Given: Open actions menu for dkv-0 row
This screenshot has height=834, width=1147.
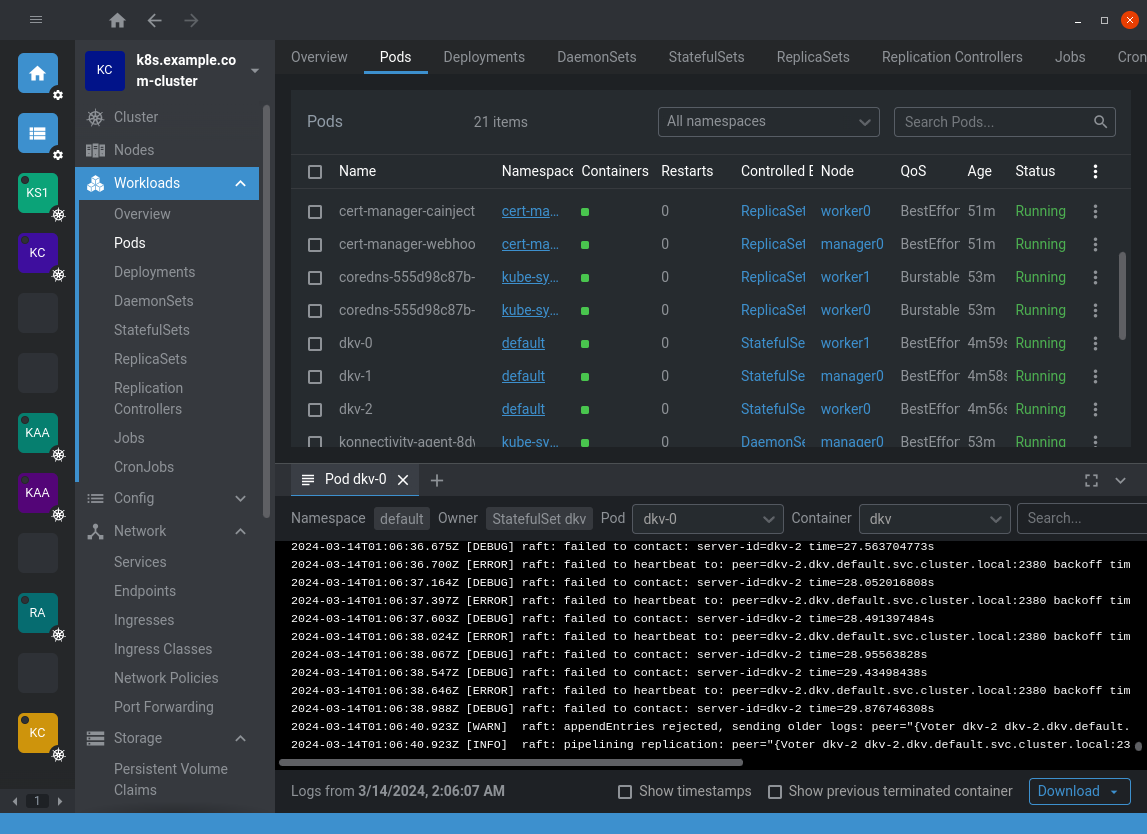Looking at the screenshot, I should click(x=1095, y=343).
